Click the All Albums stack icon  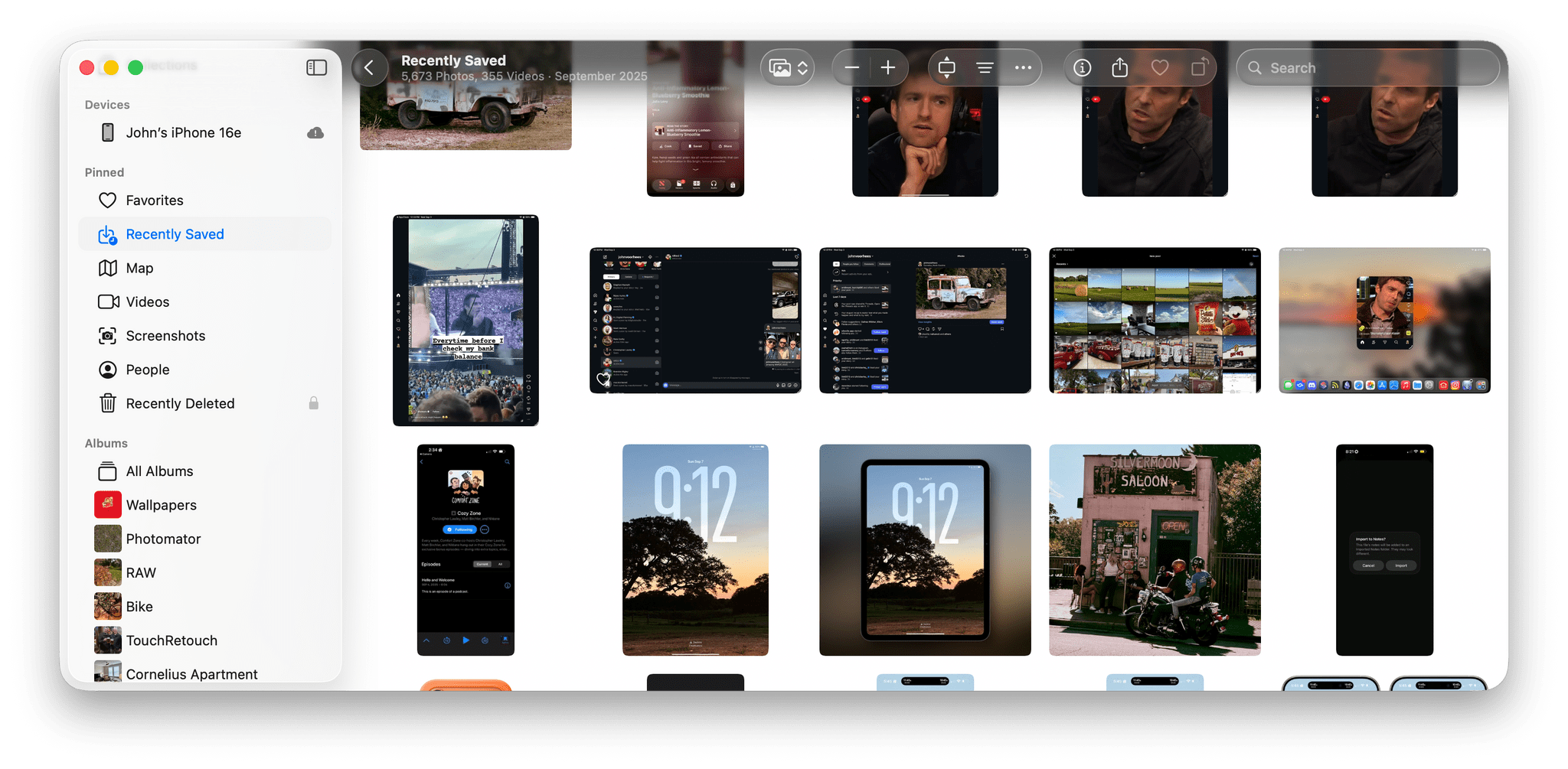pos(108,471)
